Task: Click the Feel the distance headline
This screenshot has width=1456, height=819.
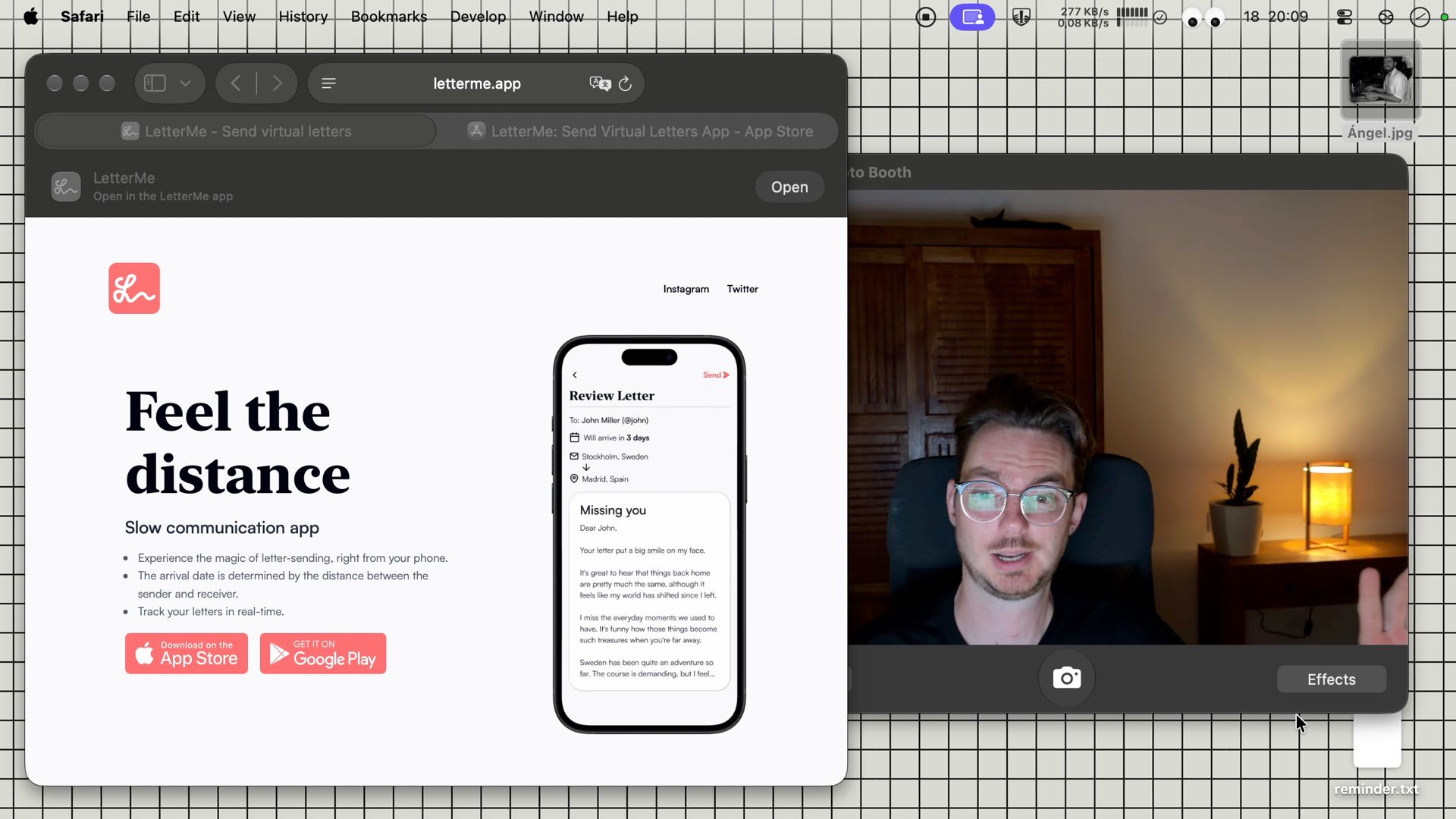Action: (x=238, y=443)
